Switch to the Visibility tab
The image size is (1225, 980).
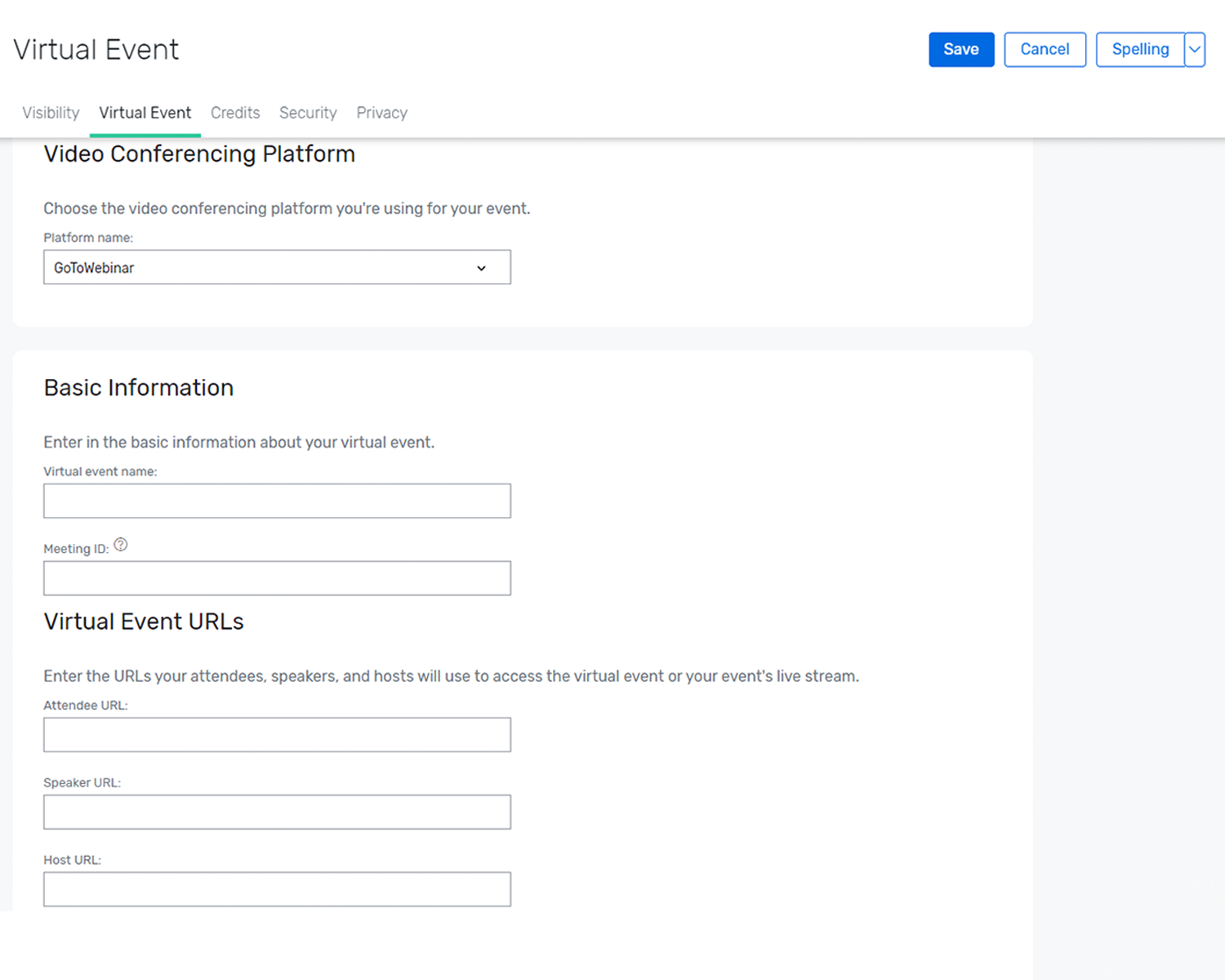click(51, 113)
